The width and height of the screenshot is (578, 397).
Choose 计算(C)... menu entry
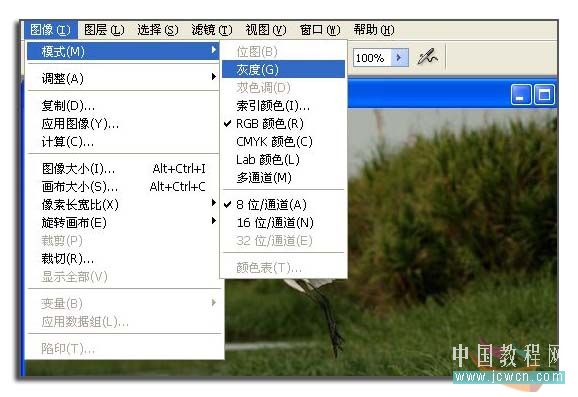tap(123, 142)
